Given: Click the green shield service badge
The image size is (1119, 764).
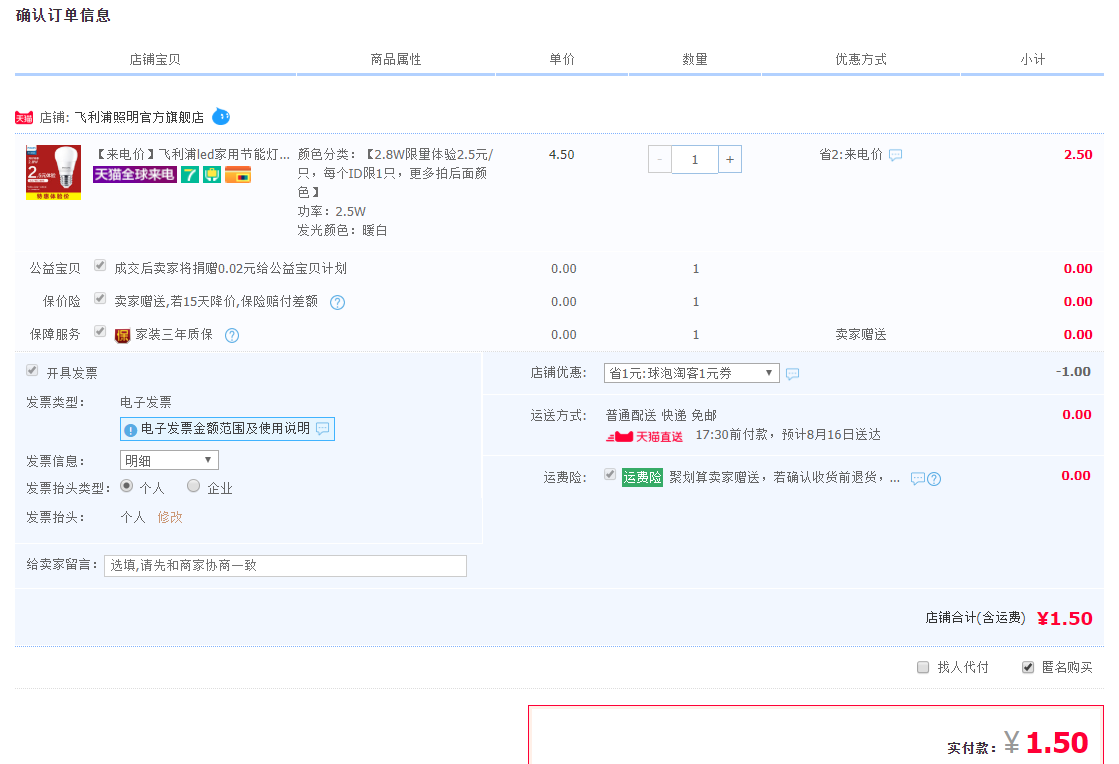Looking at the screenshot, I should (x=212, y=175).
